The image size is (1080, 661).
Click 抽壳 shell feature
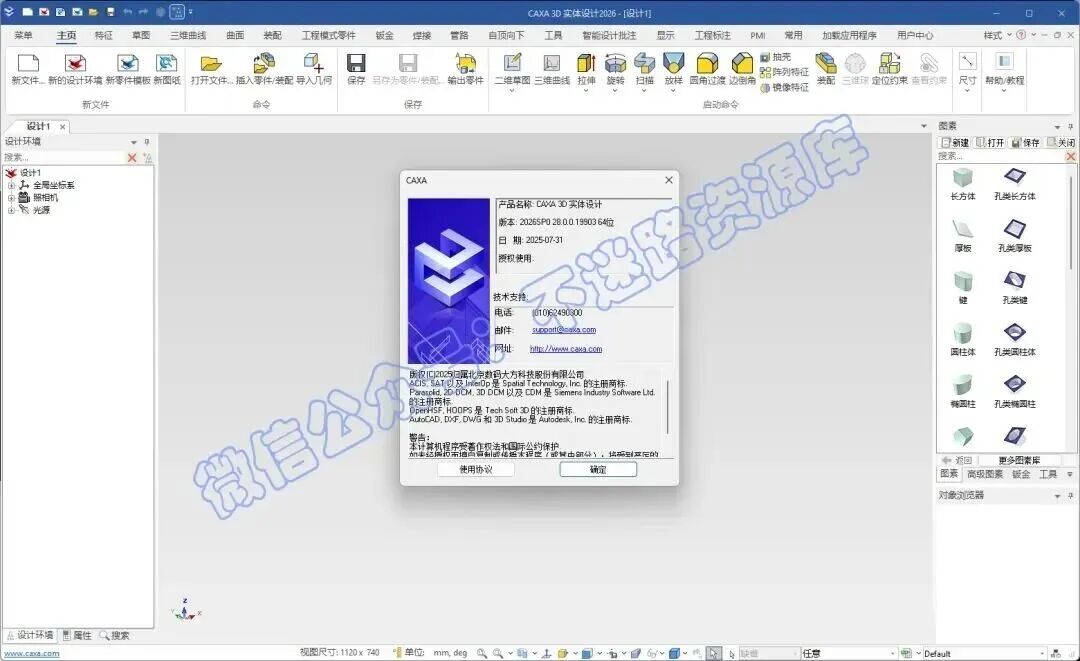click(x=776, y=57)
